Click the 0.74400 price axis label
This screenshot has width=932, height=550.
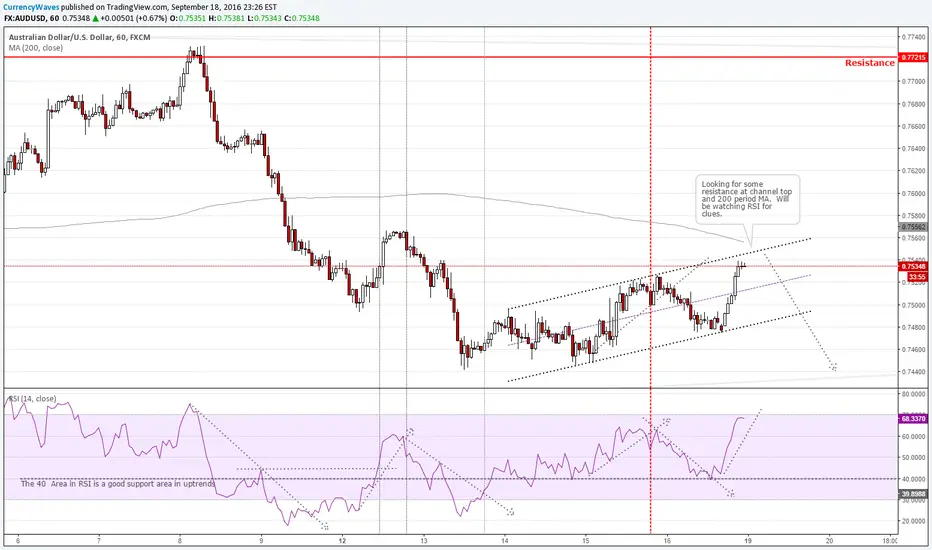point(914,372)
